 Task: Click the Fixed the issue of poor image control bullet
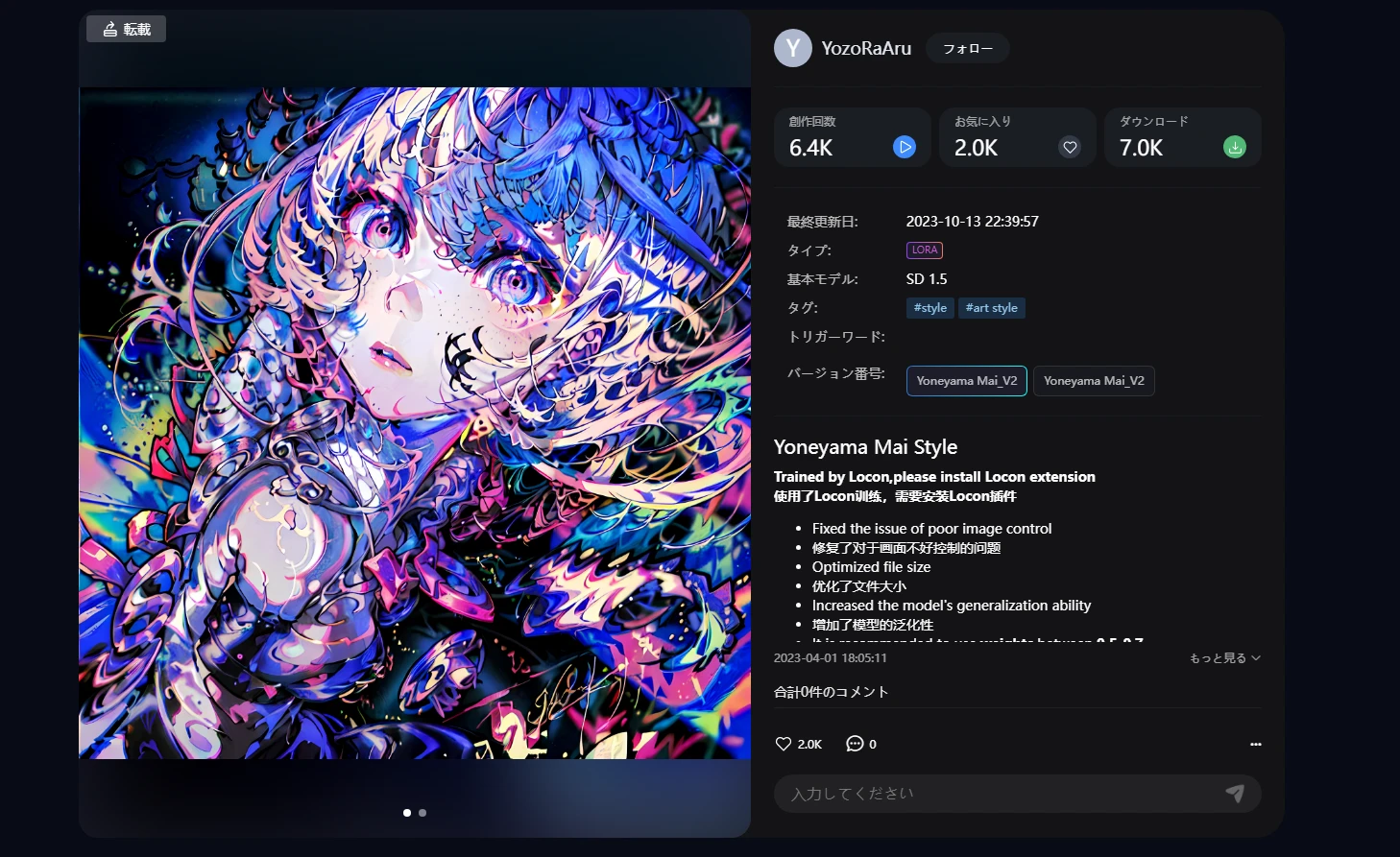click(x=931, y=529)
